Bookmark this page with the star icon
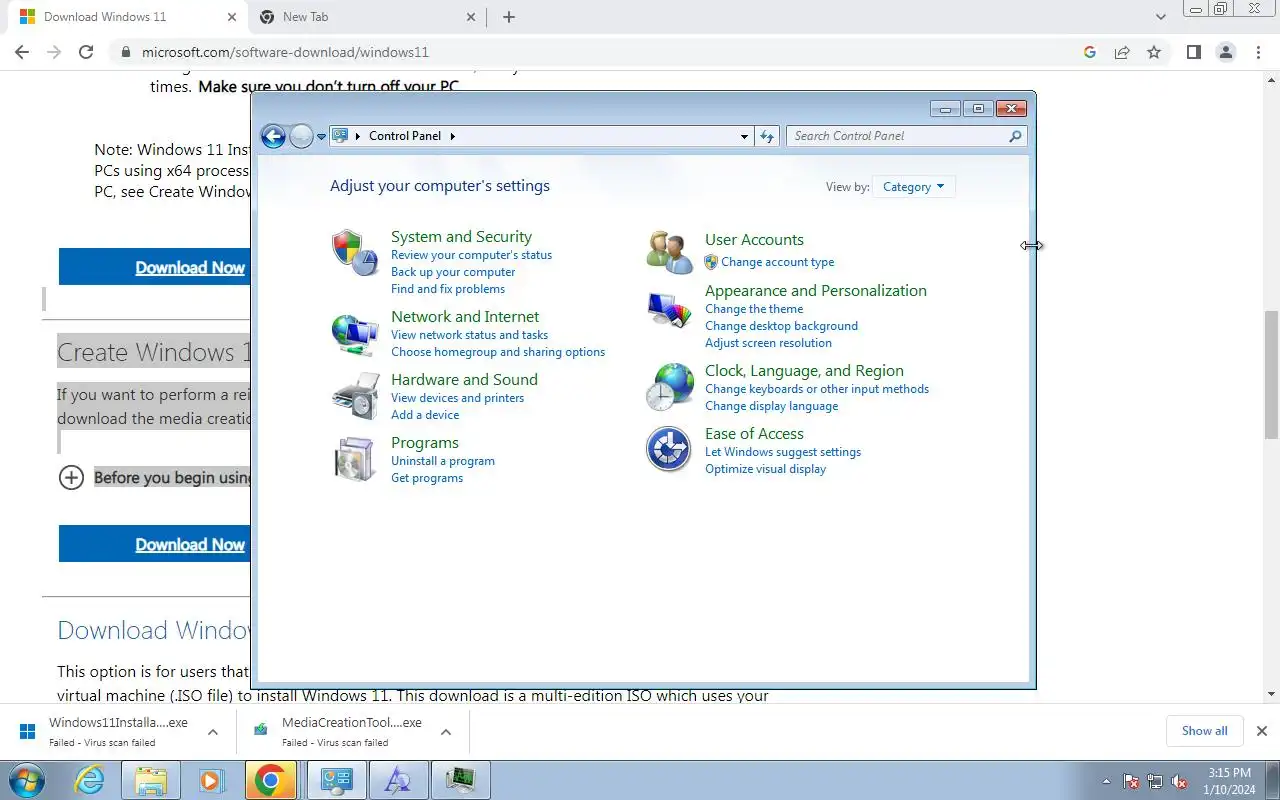This screenshot has height=800, width=1280. 1154,52
